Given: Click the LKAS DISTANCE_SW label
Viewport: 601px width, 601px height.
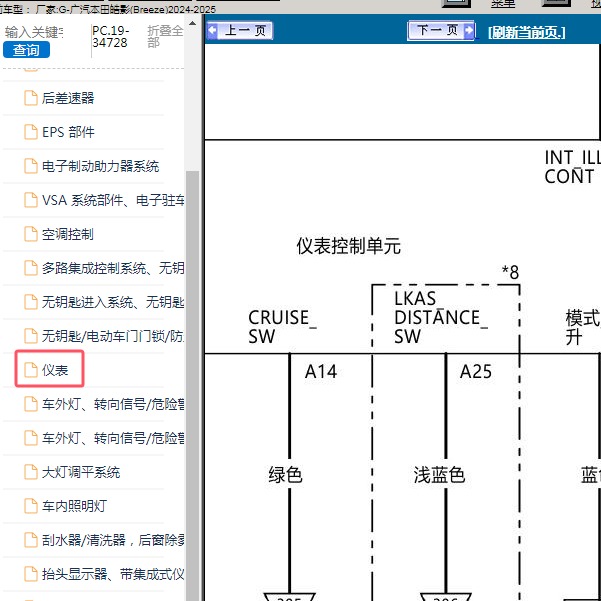Looking at the screenshot, I should (x=441, y=318).
